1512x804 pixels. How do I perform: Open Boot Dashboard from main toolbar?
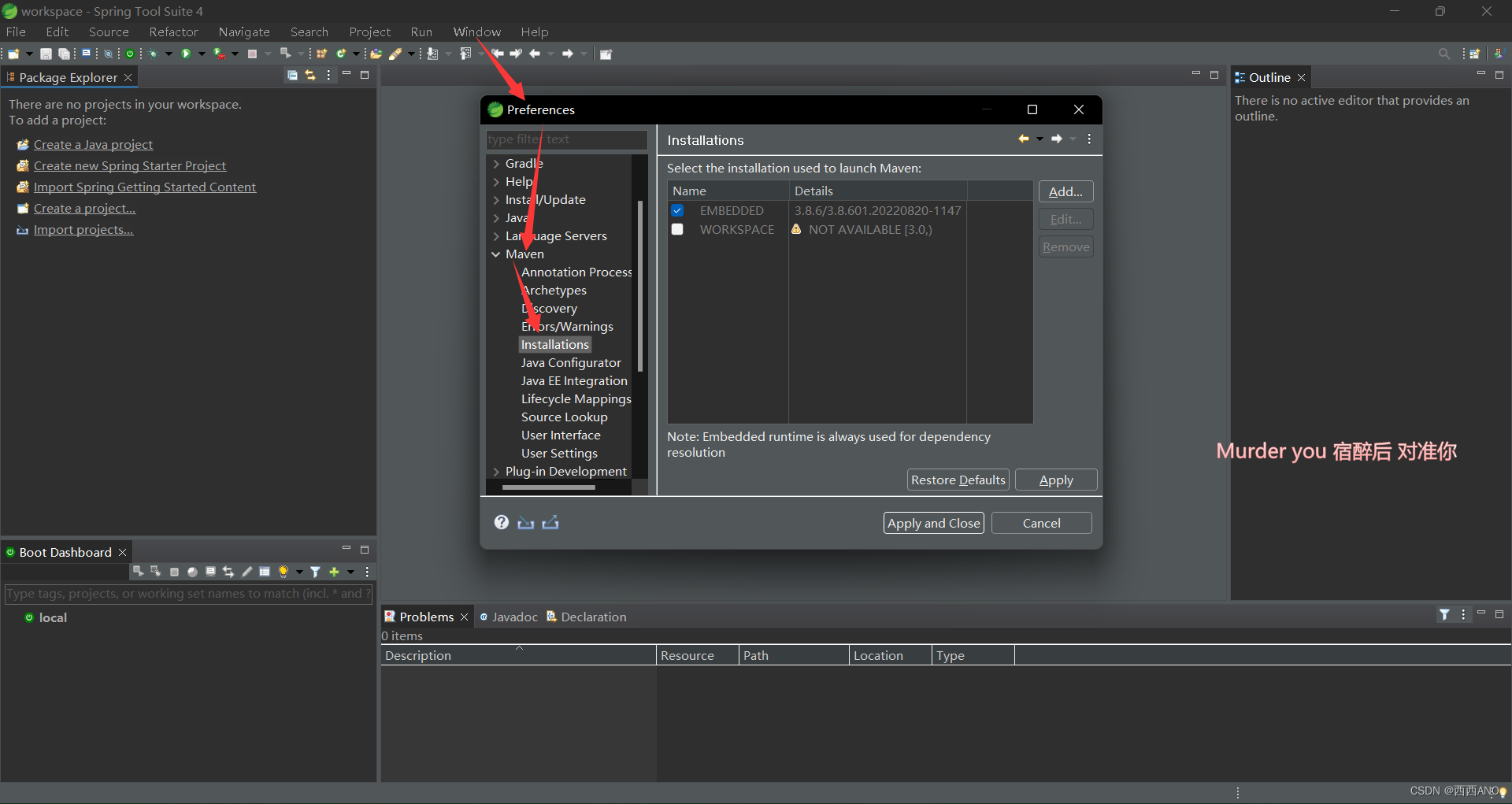[x=130, y=54]
